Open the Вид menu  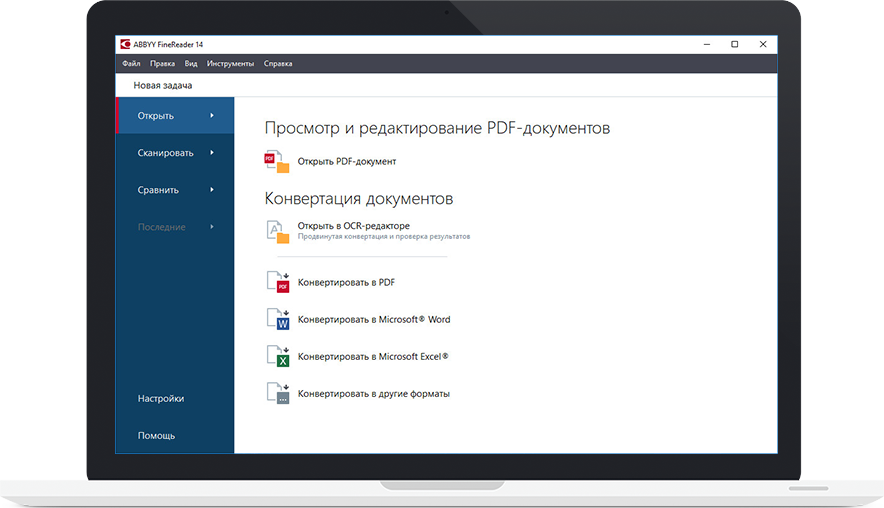191,64
